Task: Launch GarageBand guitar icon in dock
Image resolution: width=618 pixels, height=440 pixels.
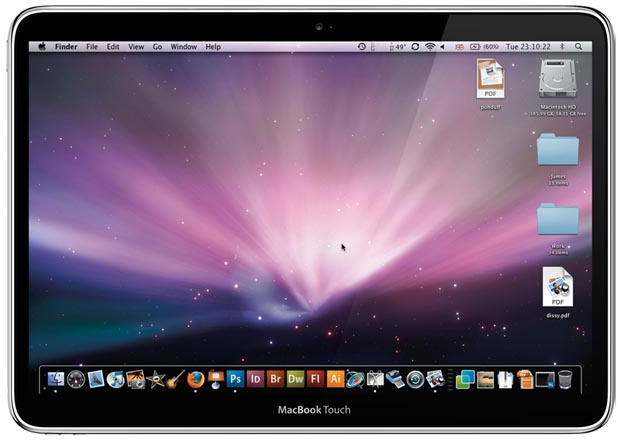Action: coord(175,379)
